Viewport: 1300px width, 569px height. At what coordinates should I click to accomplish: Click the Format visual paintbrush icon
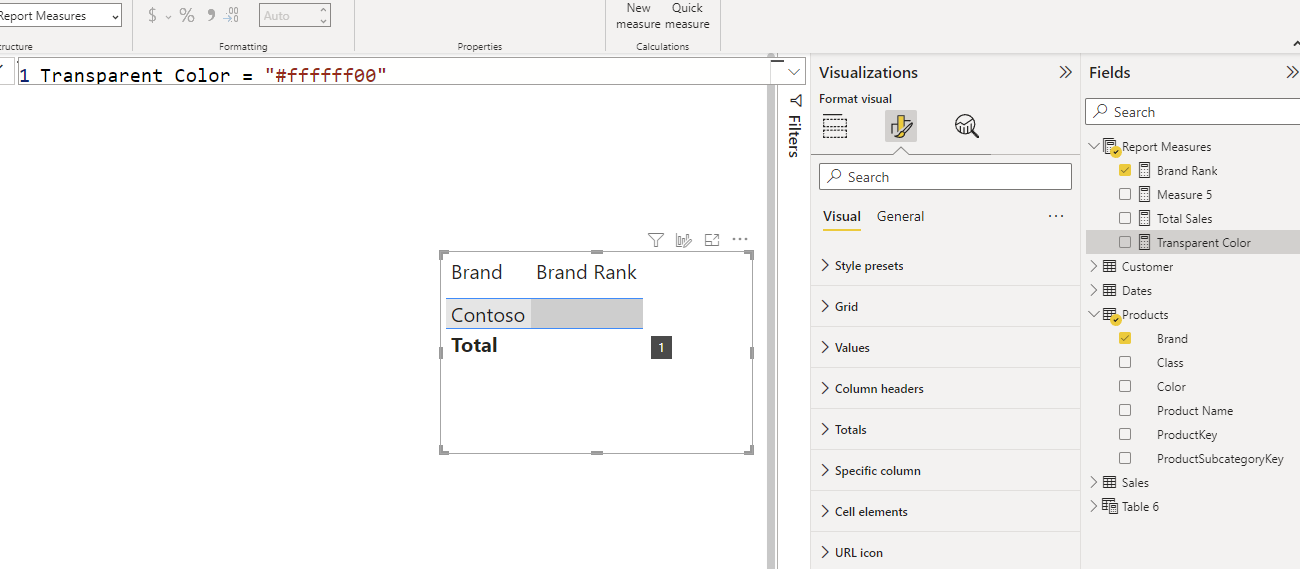coord(900,126)
